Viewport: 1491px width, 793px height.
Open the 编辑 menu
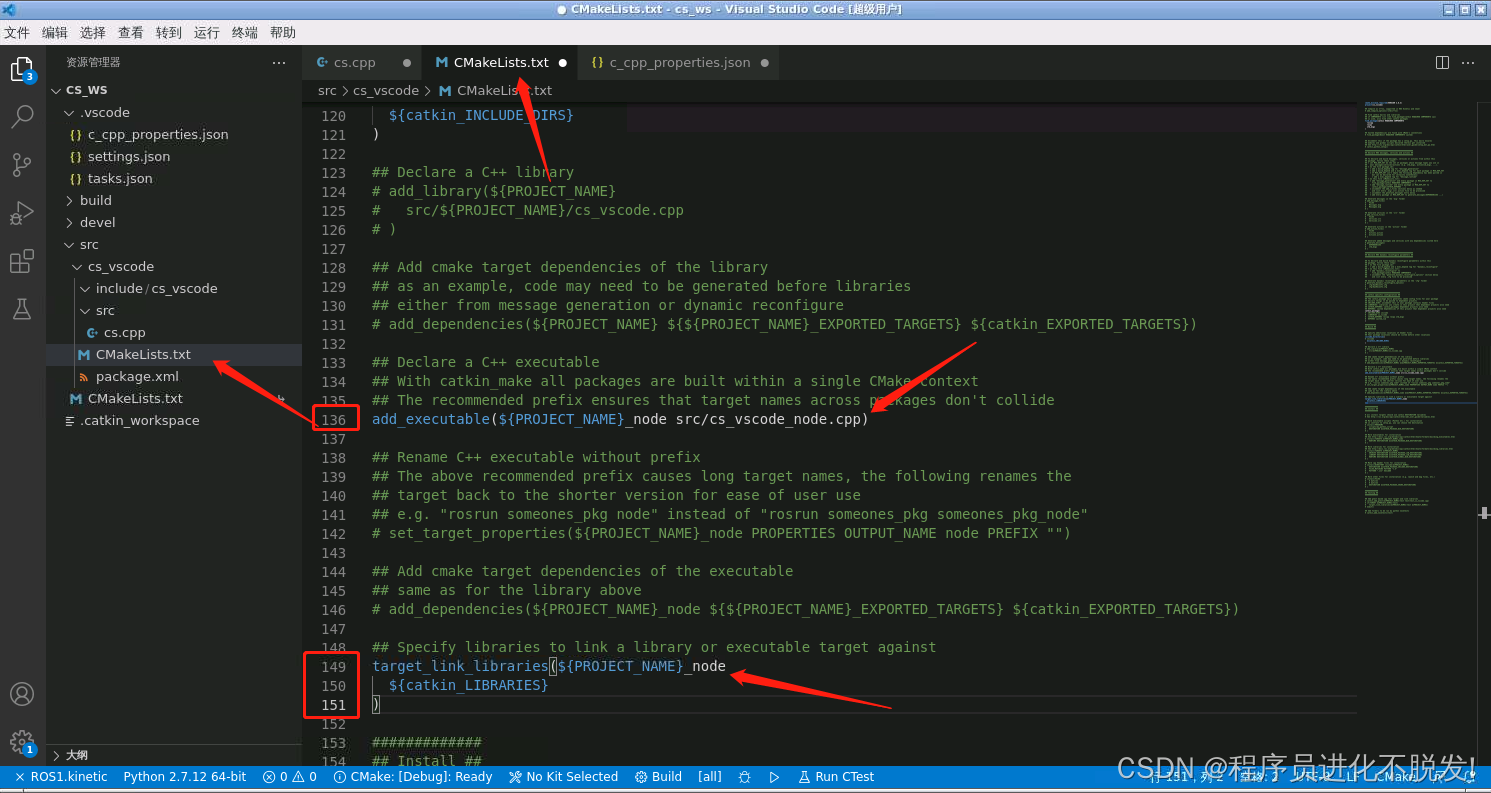point(55,33)
